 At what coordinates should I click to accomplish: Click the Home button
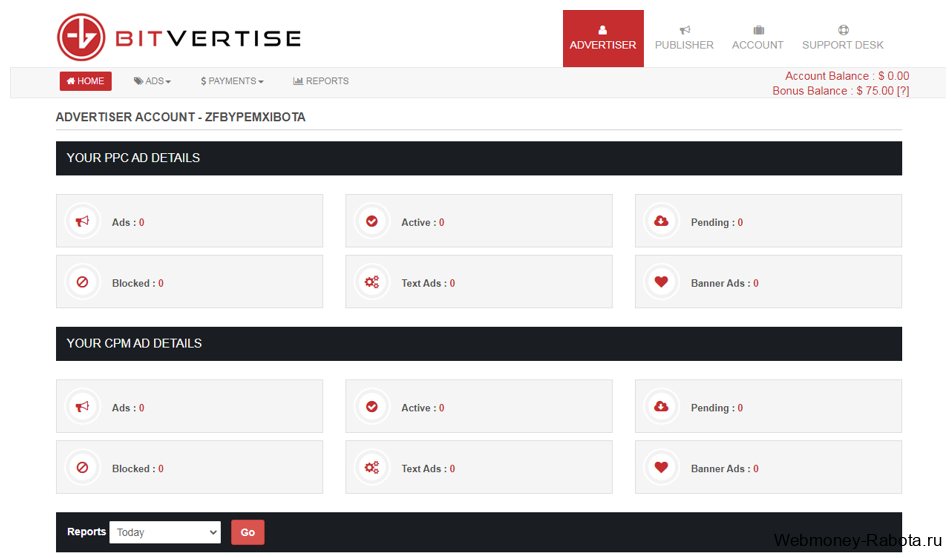[86, 81]
